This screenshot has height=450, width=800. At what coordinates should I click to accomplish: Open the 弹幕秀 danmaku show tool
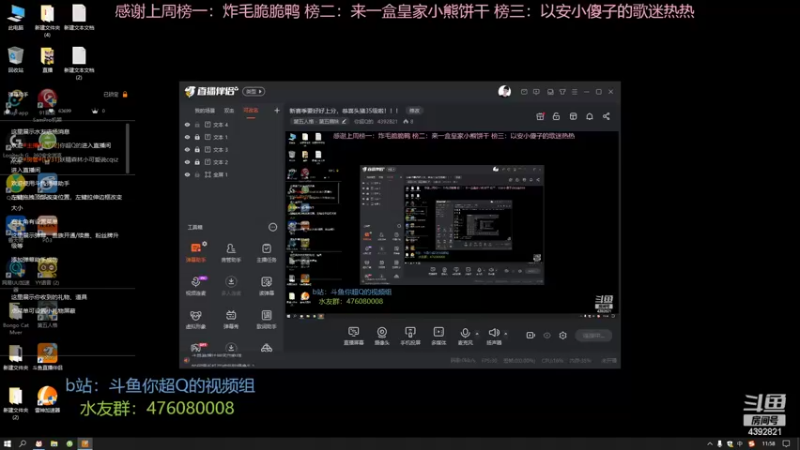[231, 319]
